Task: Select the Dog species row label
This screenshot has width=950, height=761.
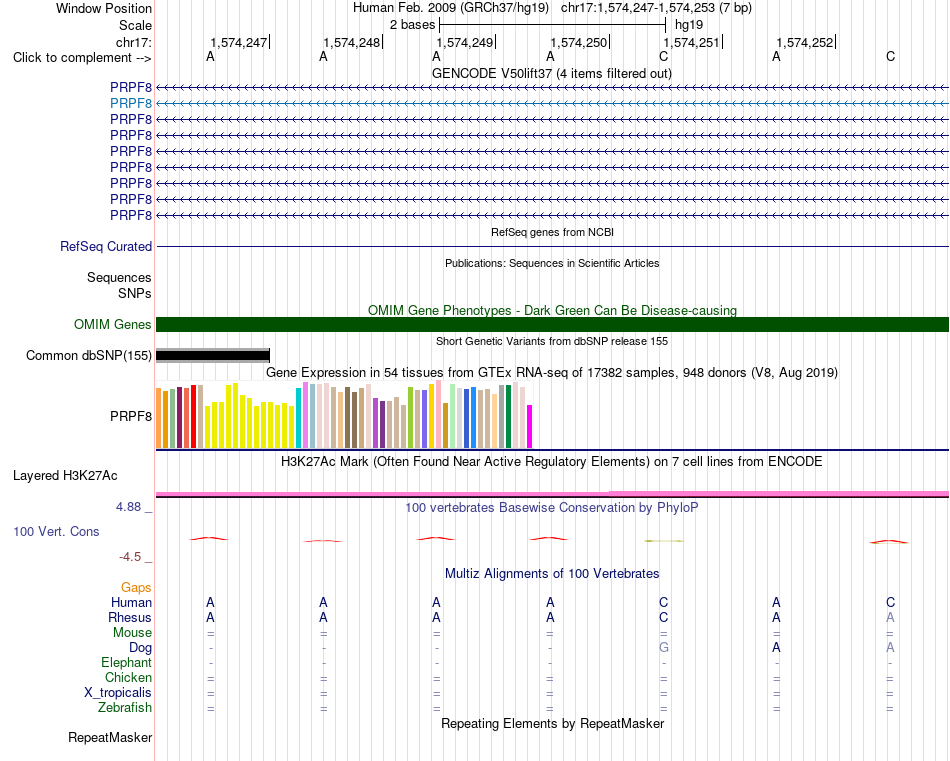Action: 141,648
